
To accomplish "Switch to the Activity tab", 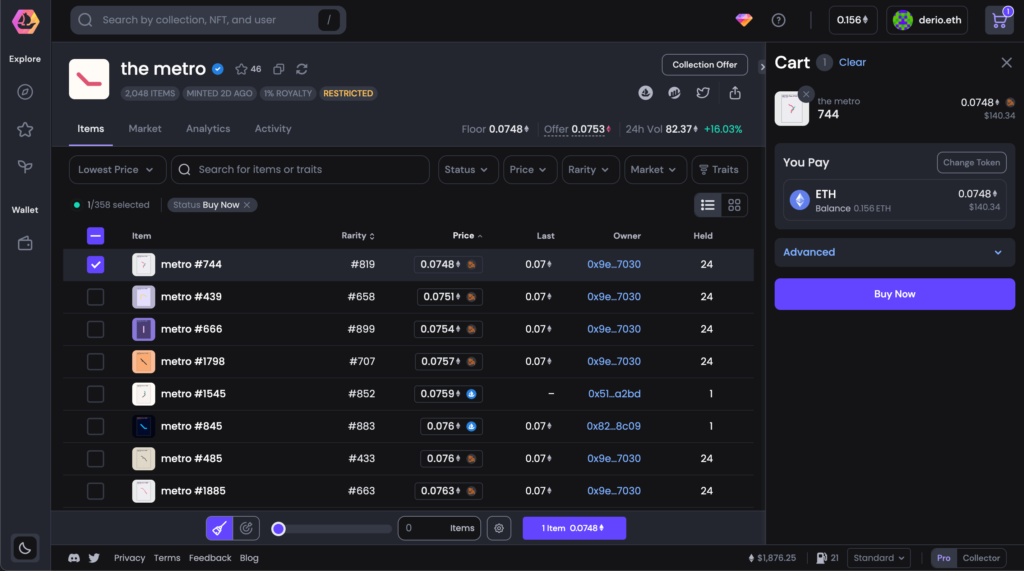I will (x=273, y=129).
